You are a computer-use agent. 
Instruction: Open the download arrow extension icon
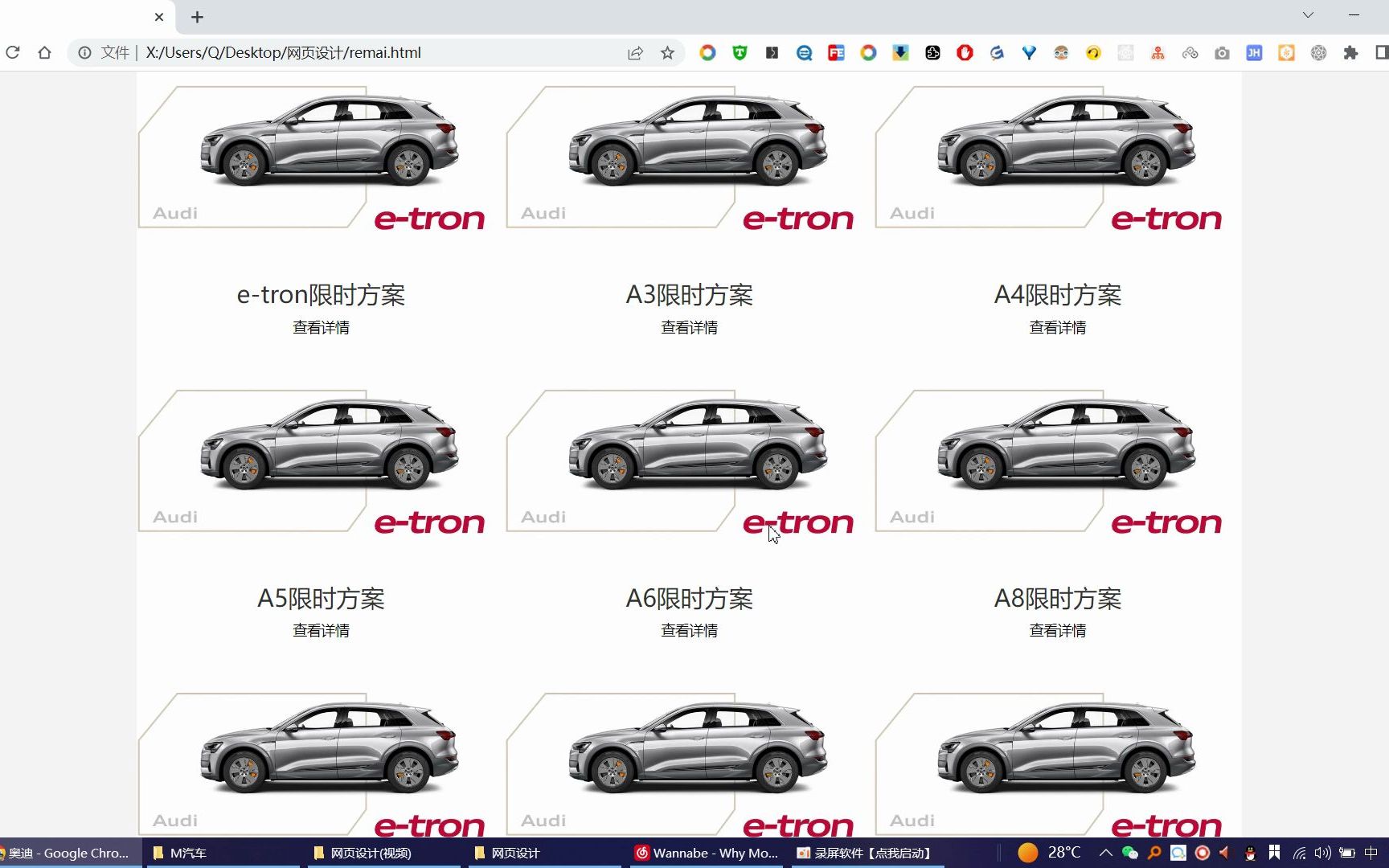pyautogui.click(x=900, y=53)
